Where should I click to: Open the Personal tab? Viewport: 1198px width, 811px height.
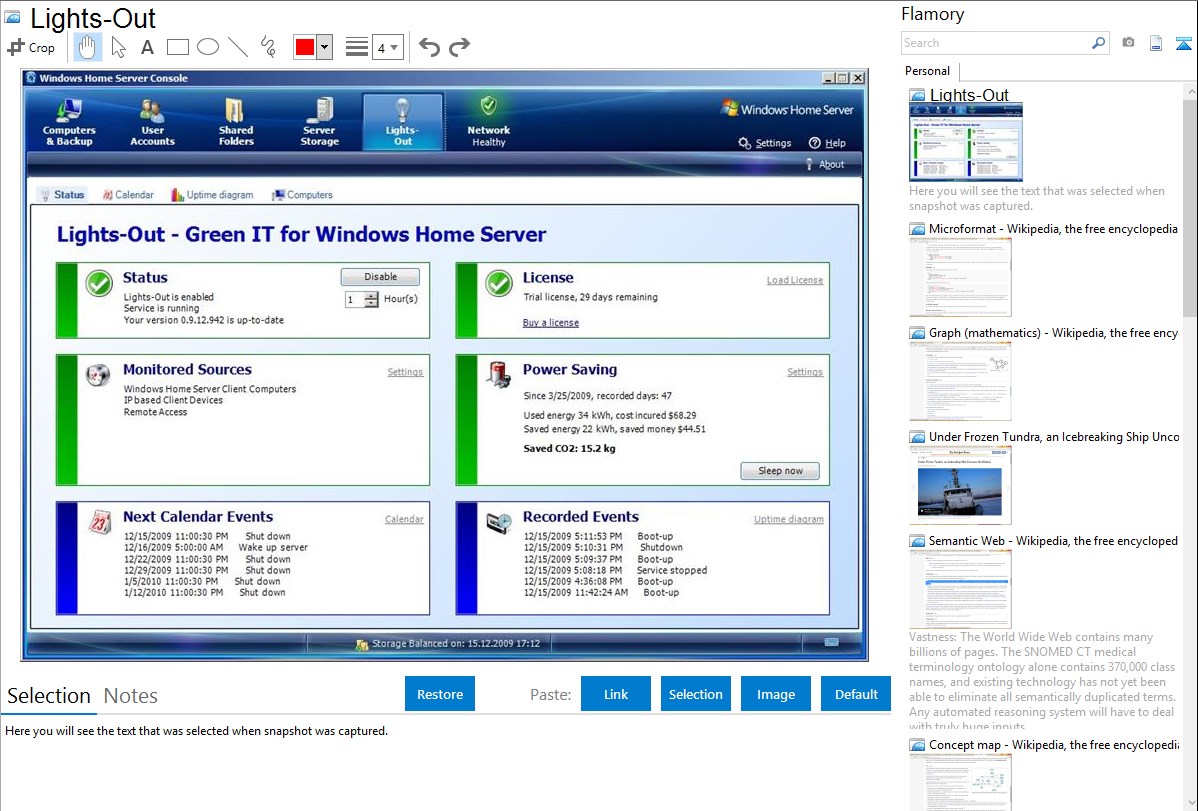pos(927,71)
